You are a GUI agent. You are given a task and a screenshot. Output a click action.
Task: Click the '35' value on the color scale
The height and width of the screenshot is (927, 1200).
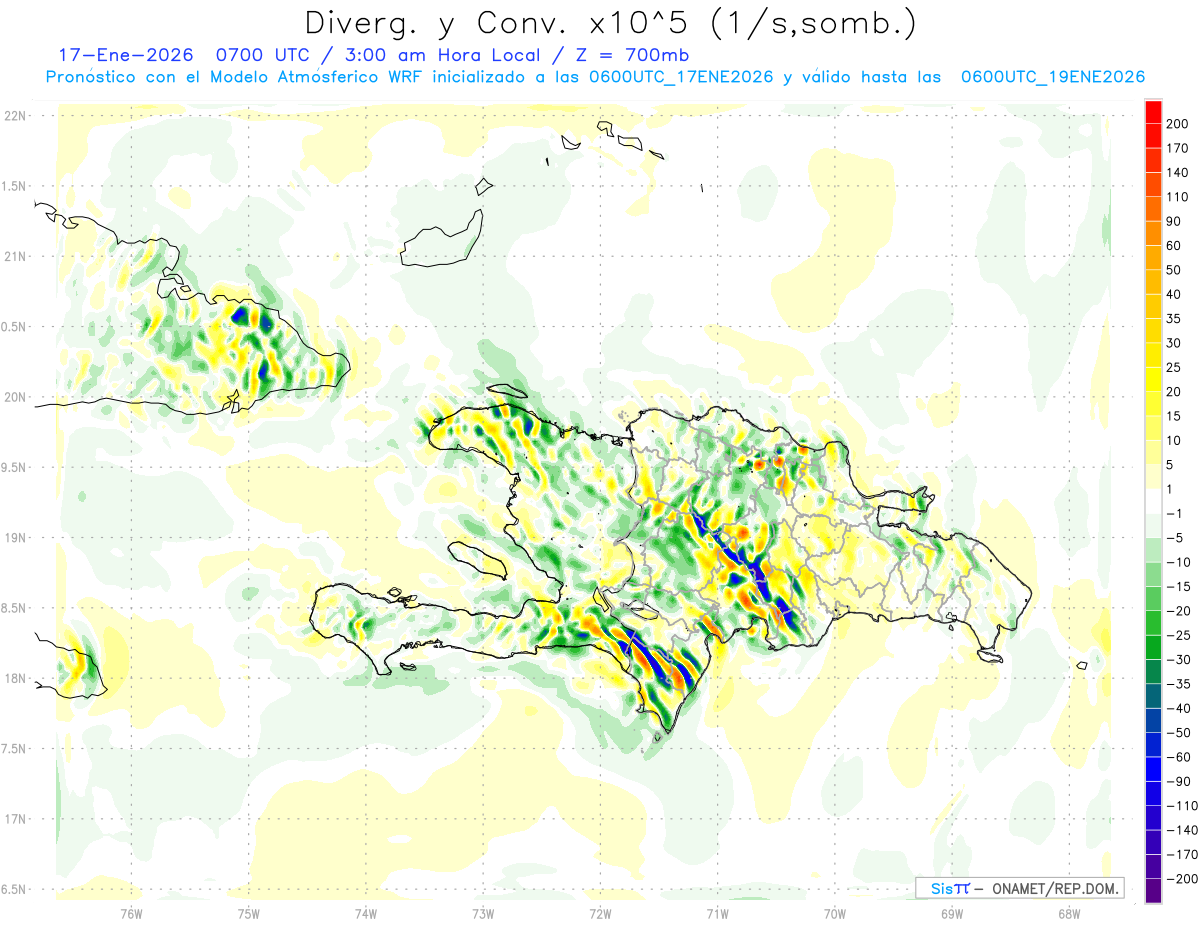pos(1175,319)
